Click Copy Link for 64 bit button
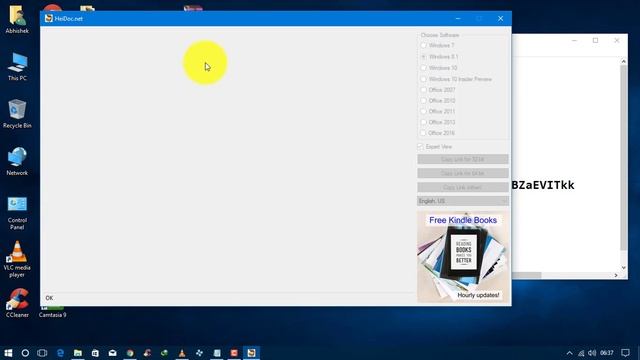 462,173
